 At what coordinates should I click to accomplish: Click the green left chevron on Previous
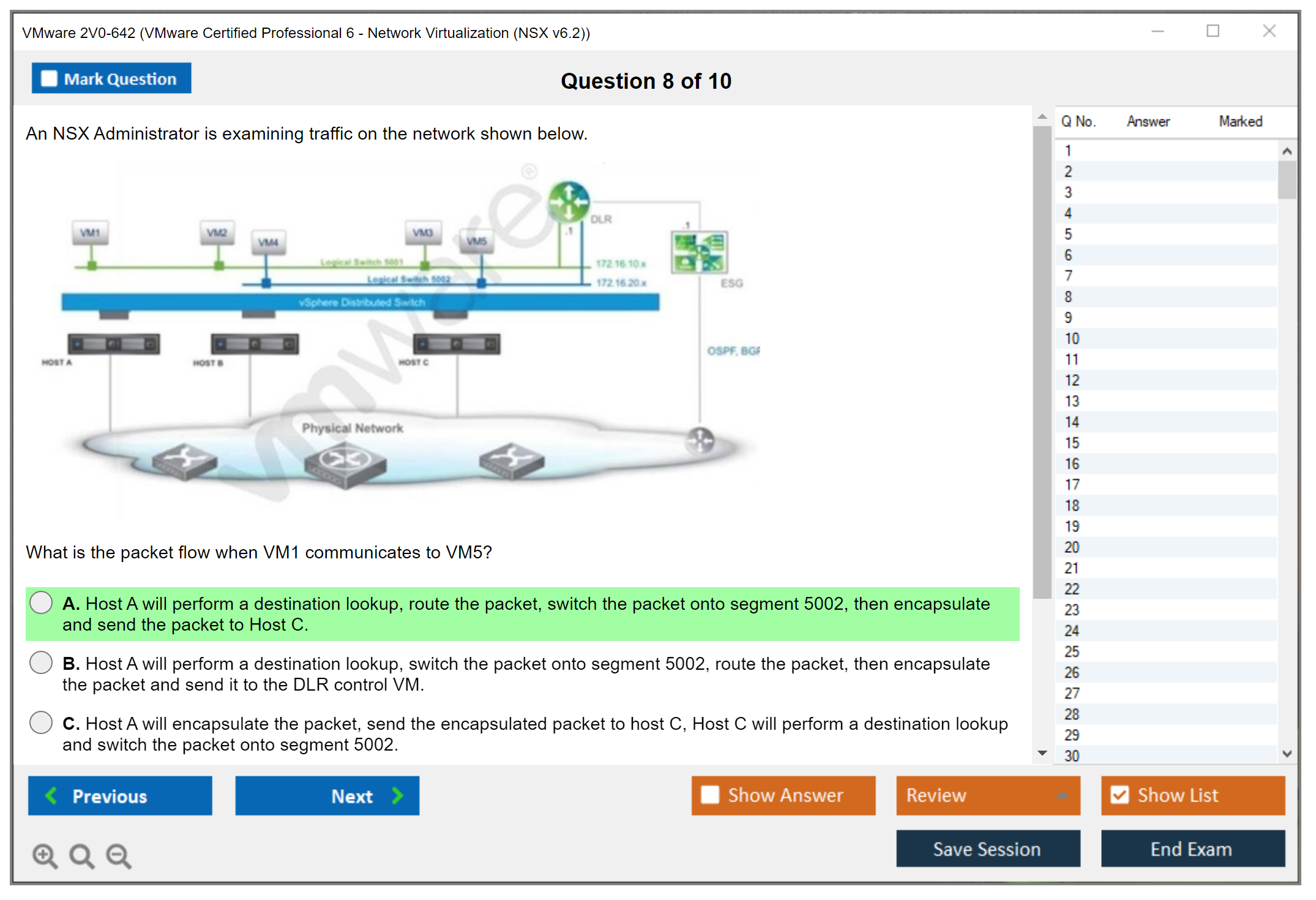tap(52, 795)
